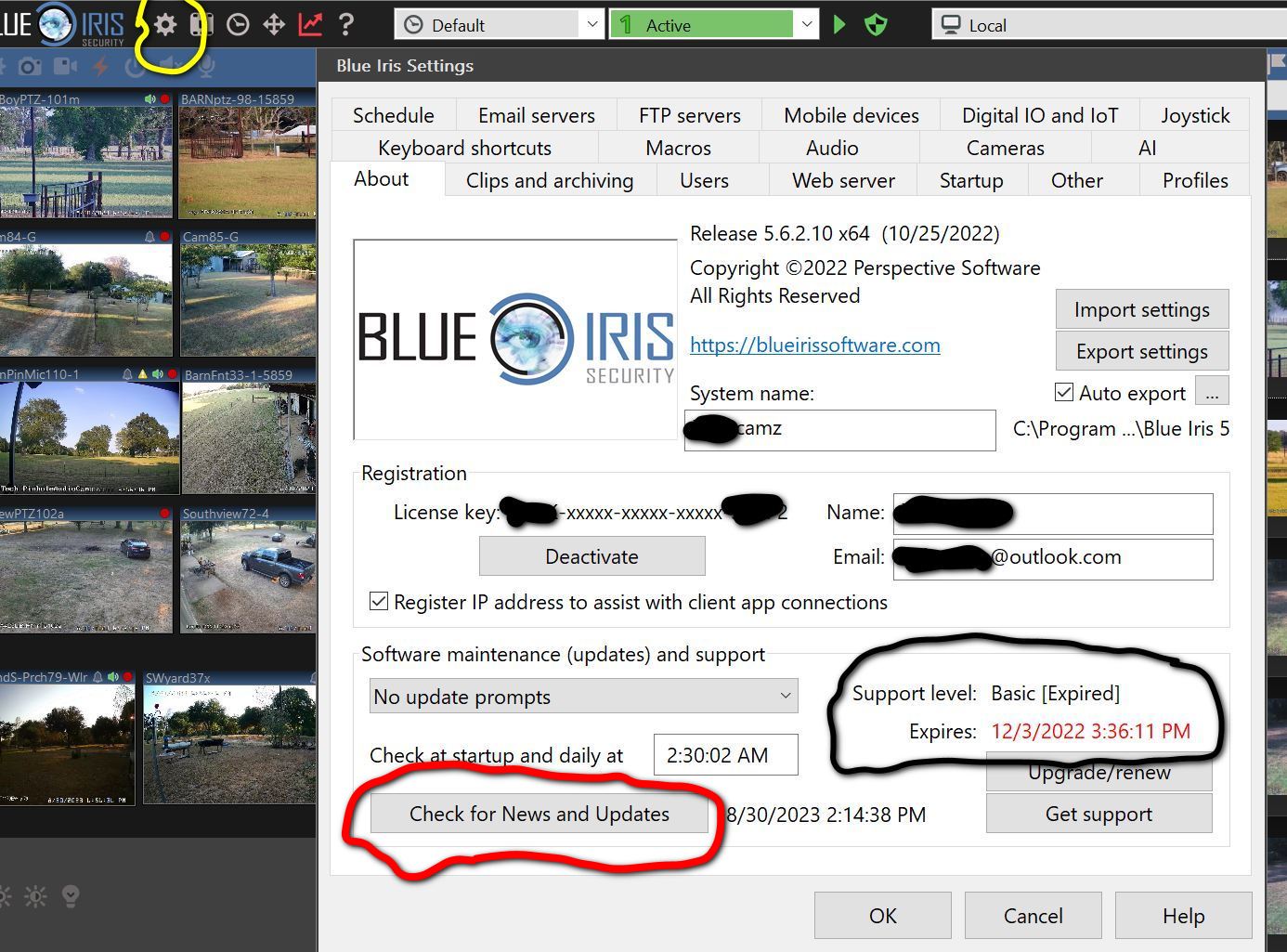Select the Southview72-4 camera thumbnail

click(248, 569)
